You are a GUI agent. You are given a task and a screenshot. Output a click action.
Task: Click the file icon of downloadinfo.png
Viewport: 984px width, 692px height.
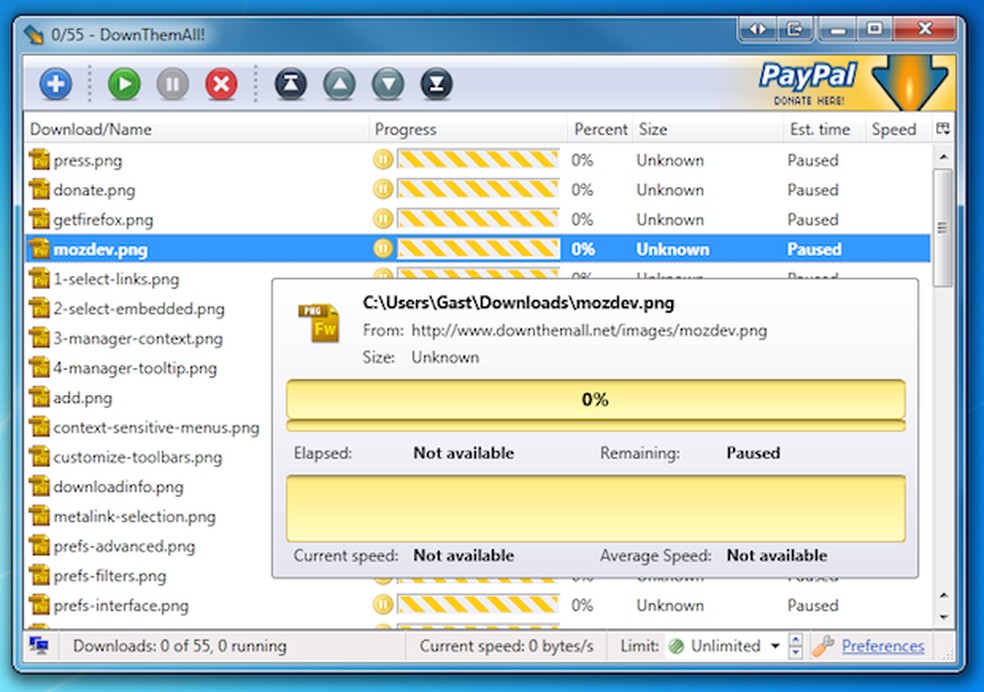coord(40,487)
